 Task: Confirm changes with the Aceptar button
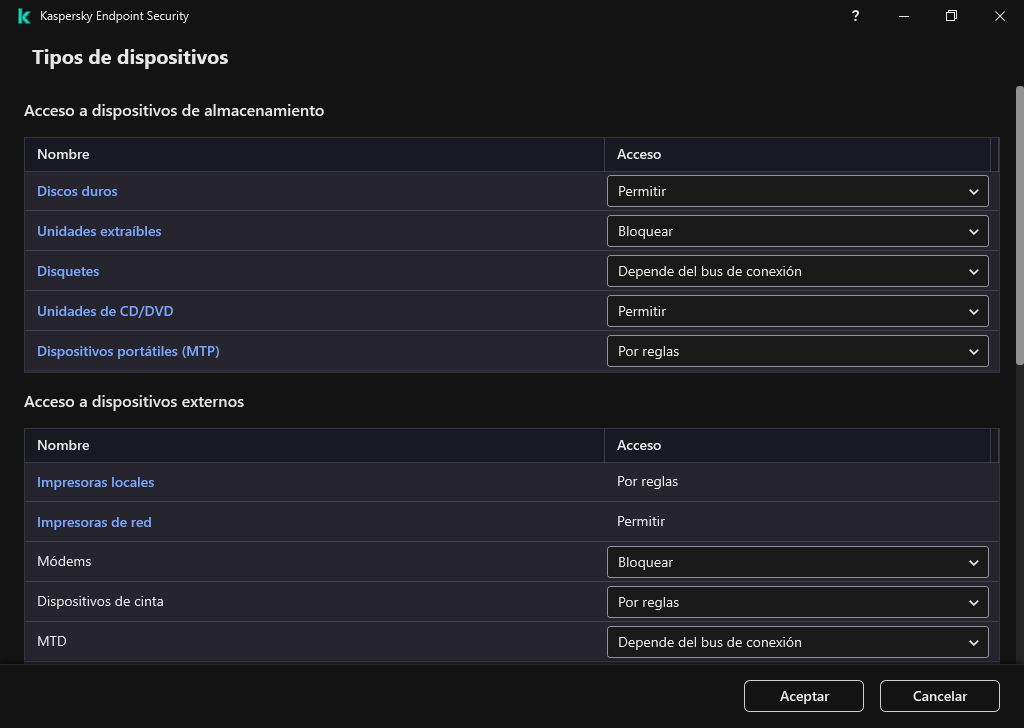[x=803, y=696]
